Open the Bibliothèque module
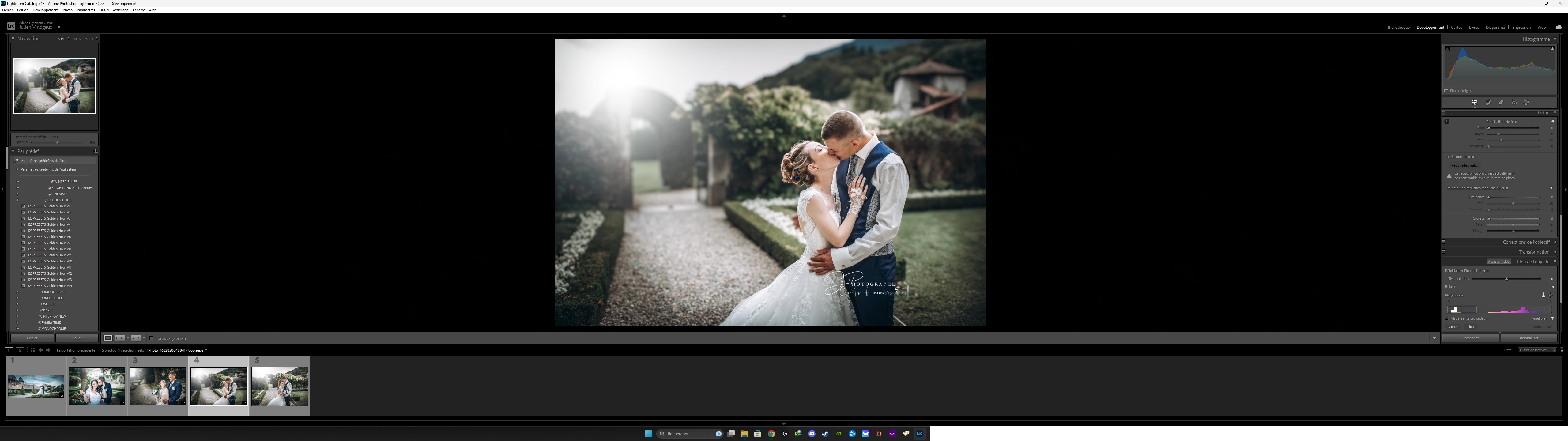 pyautogui.click(x=1398, y=28)
